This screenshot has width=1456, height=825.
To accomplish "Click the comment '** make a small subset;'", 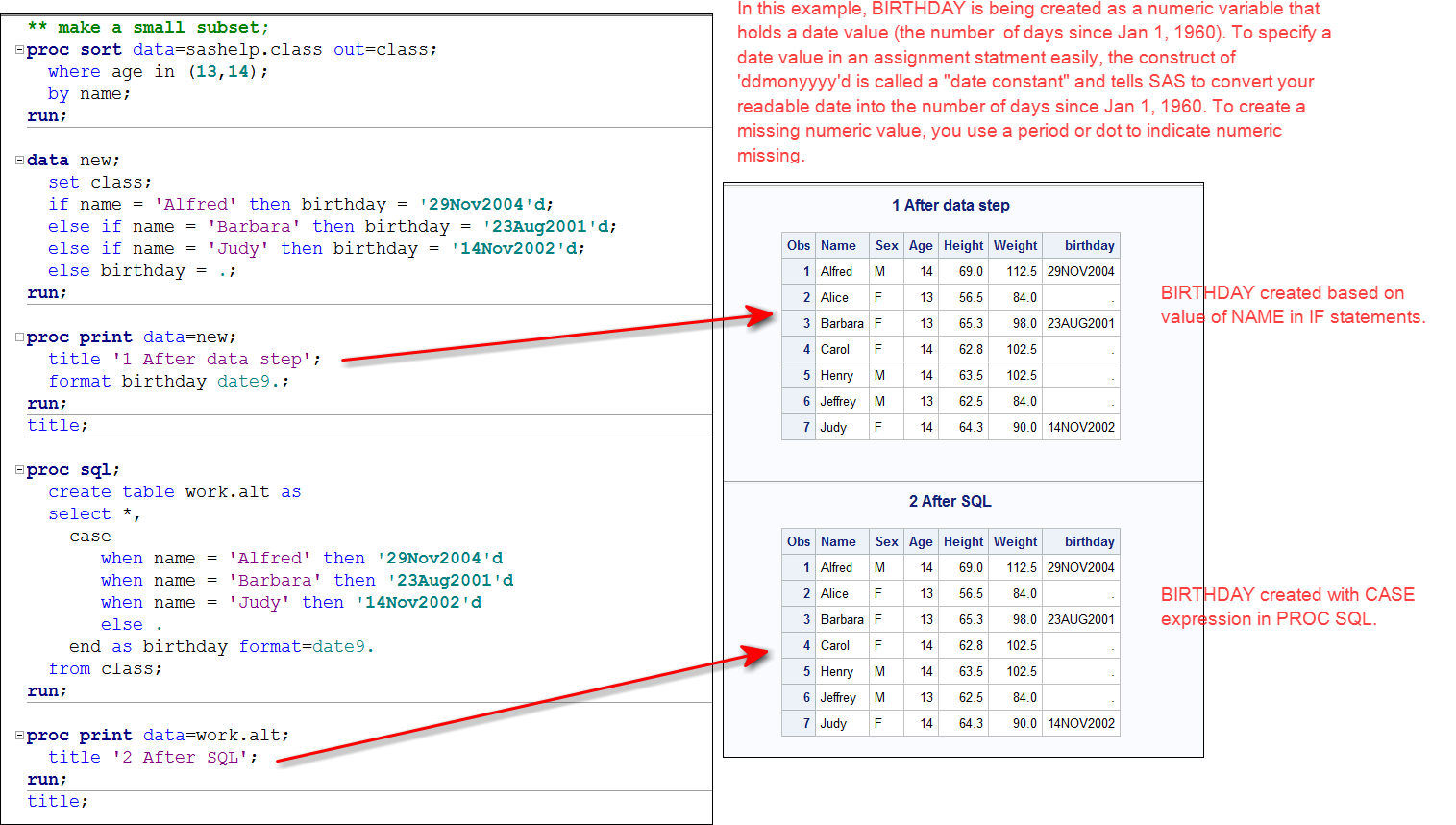I will coord(149,27).
